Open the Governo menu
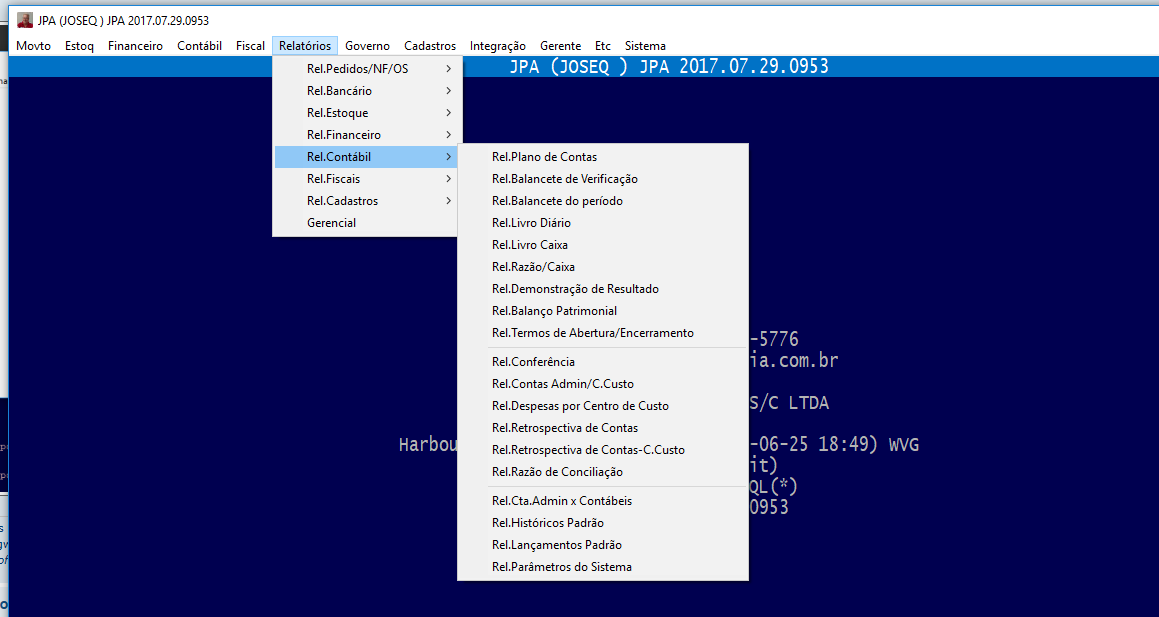This screenshot has width=1159, height=617. click(367, 46)
